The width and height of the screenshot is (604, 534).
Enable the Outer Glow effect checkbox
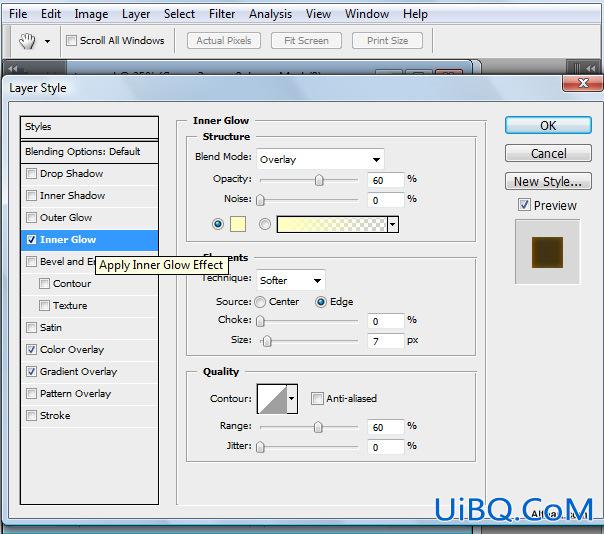coord(31,217)
